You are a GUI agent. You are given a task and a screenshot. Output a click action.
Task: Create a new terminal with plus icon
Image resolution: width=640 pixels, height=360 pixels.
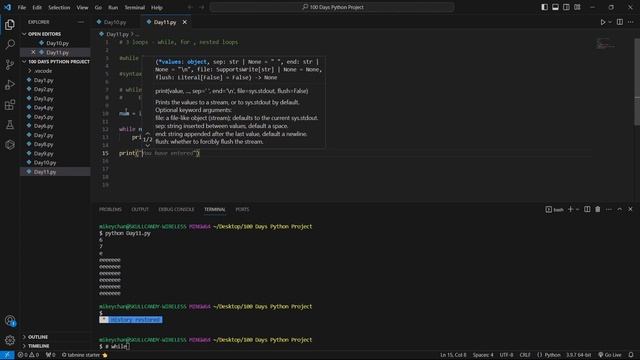571,209
